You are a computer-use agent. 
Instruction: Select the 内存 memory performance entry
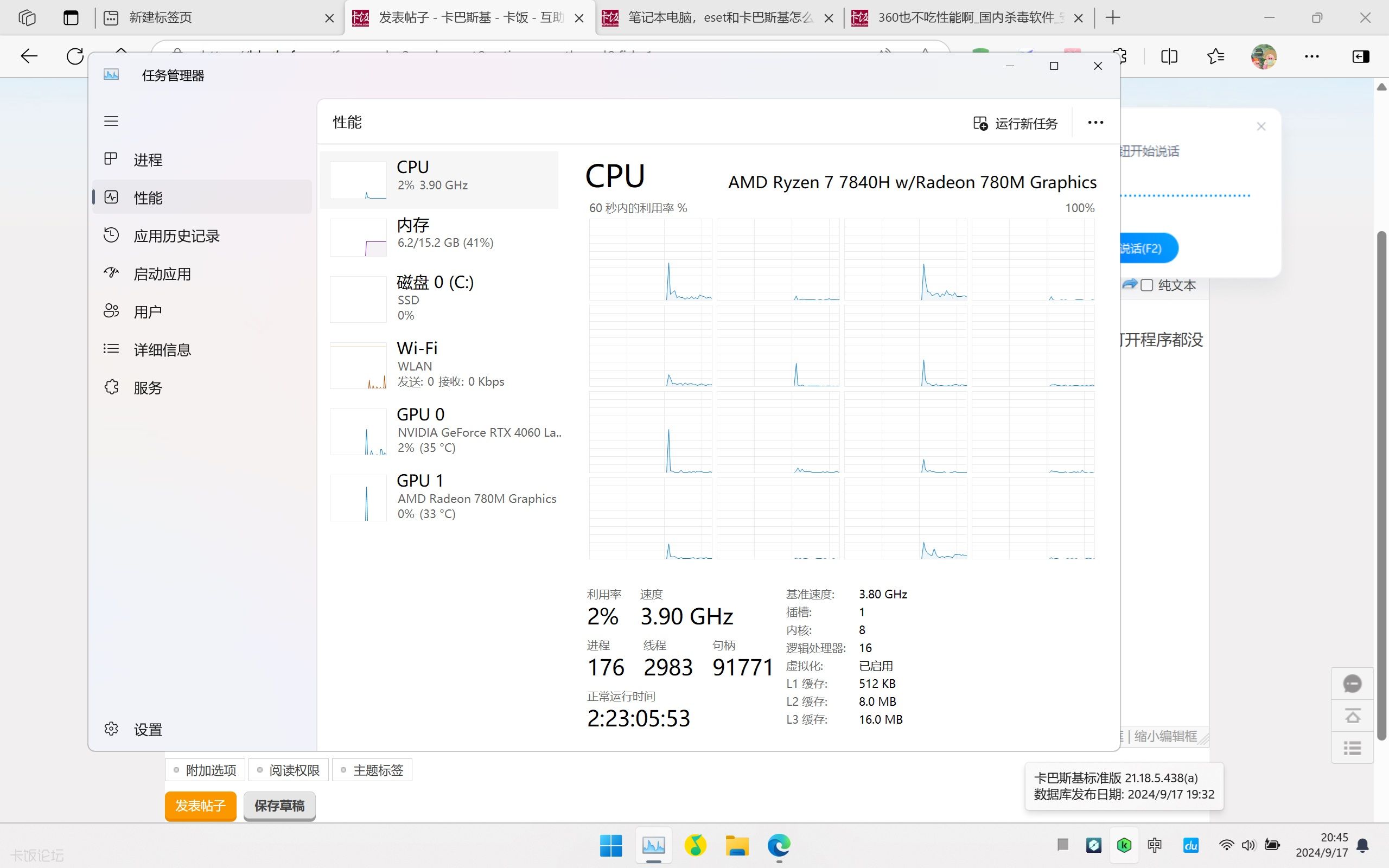tap(439, 237)
